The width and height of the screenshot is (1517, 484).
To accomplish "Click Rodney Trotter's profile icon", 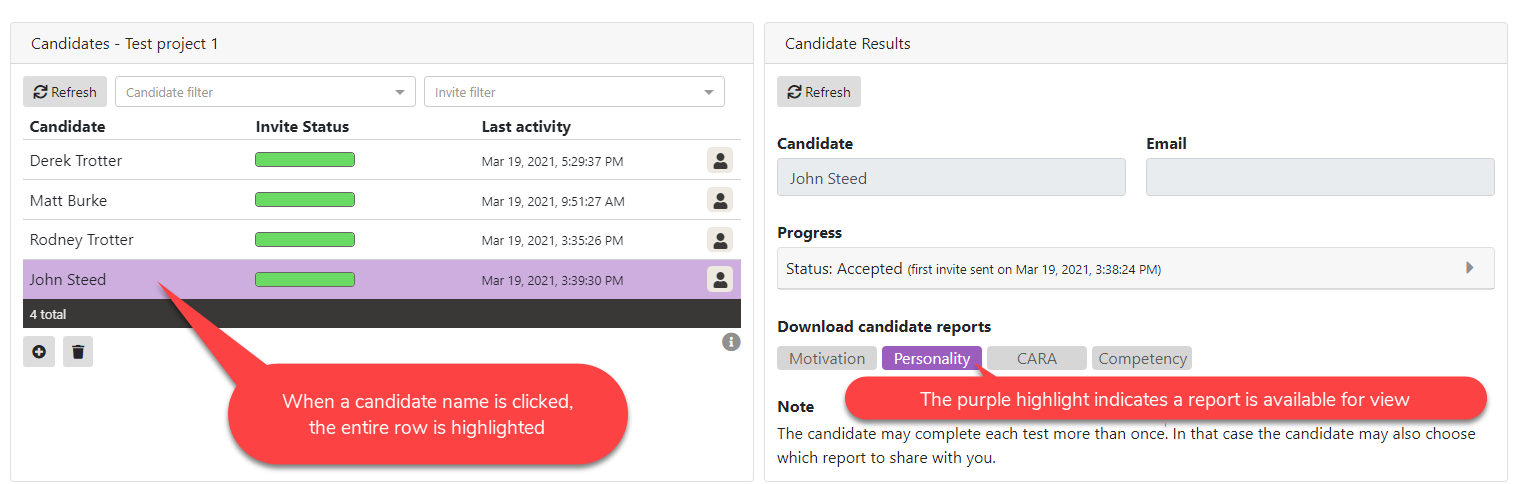I will pyautogui.click(x=720, y=240).
